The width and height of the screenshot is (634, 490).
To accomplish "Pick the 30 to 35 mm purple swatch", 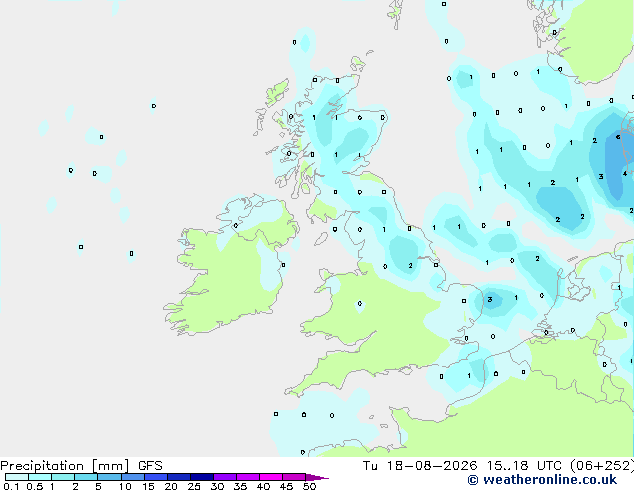I will click(225, 477).
